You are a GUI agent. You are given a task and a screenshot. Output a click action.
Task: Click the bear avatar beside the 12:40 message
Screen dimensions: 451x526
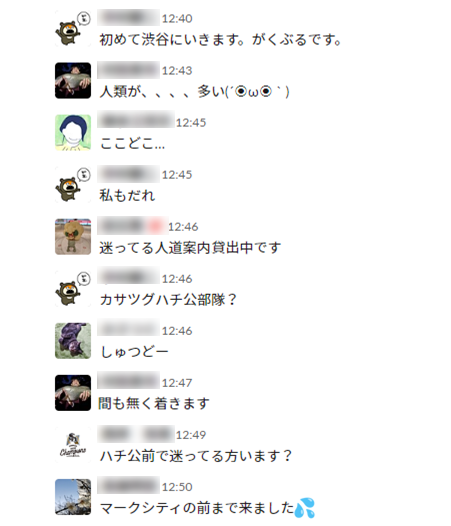[x=73, y=29]
